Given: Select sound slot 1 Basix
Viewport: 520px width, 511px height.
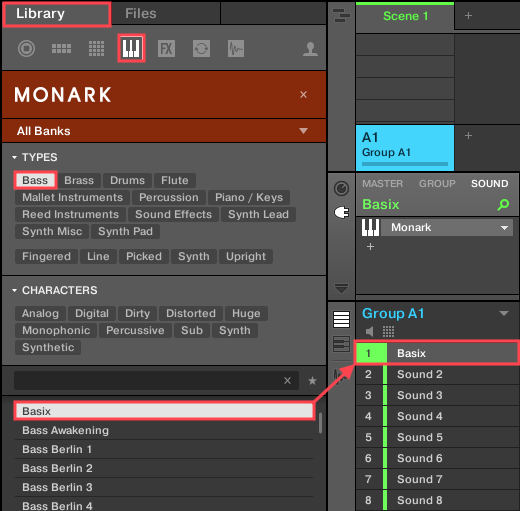Looking at the screenshot, I should pos(437,353).
